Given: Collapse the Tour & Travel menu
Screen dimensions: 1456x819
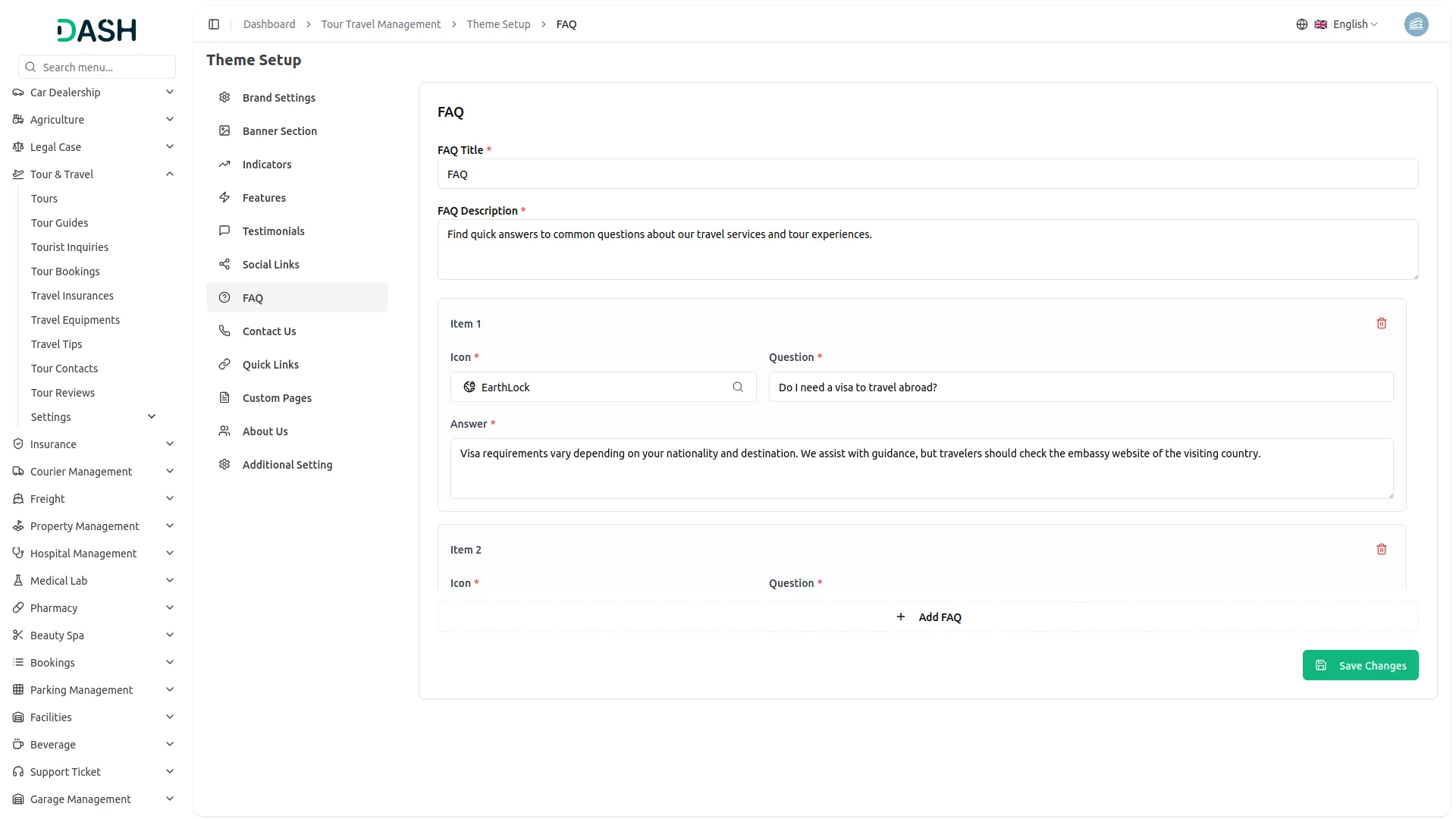Looking at the screenshot, I should click(x=170, y=174).
